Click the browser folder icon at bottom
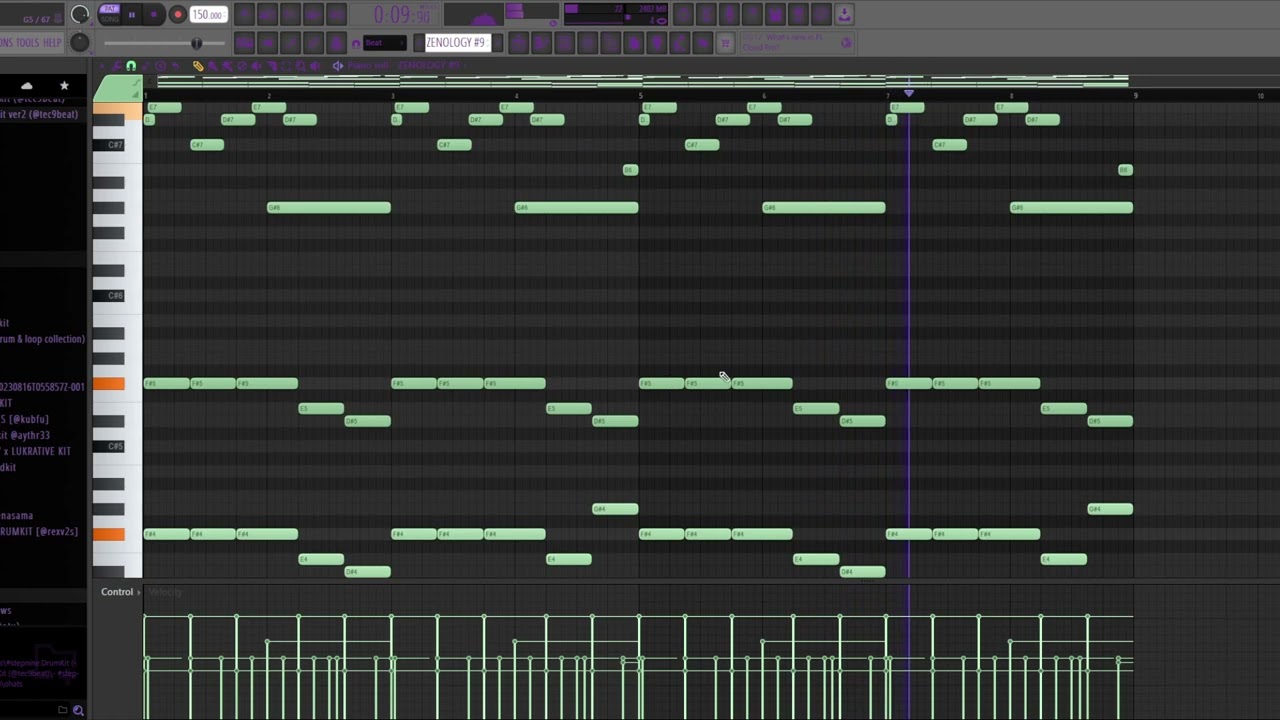 [x=62, y=710]
